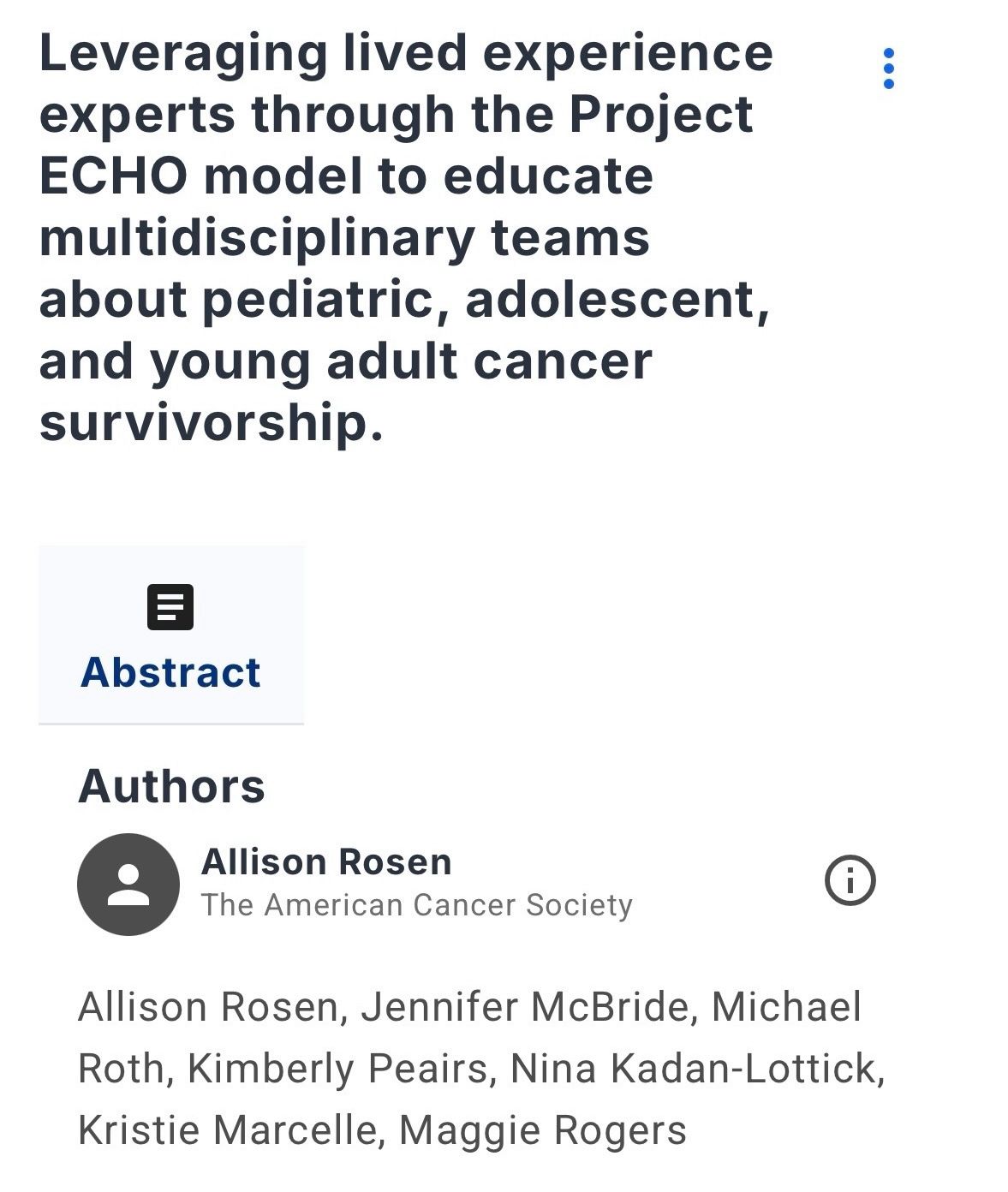This screenshot has width=1008, height=1192.
Task: Open the three-dot more options menu
Action: click(888, 69)
